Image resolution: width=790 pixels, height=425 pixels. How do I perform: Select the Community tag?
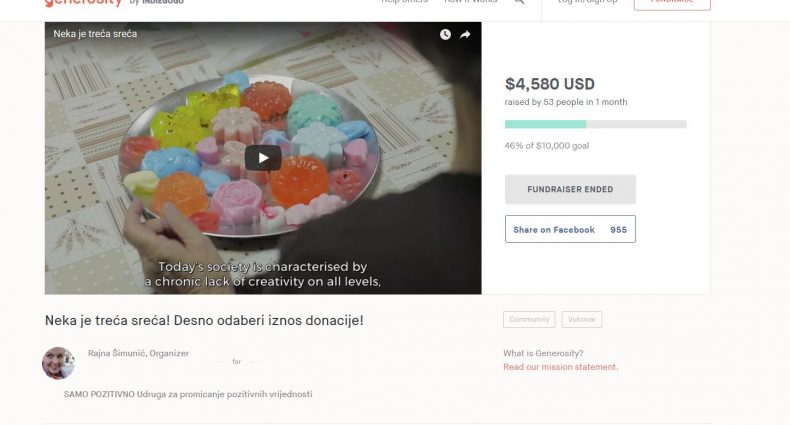click(x=529, y=319)
